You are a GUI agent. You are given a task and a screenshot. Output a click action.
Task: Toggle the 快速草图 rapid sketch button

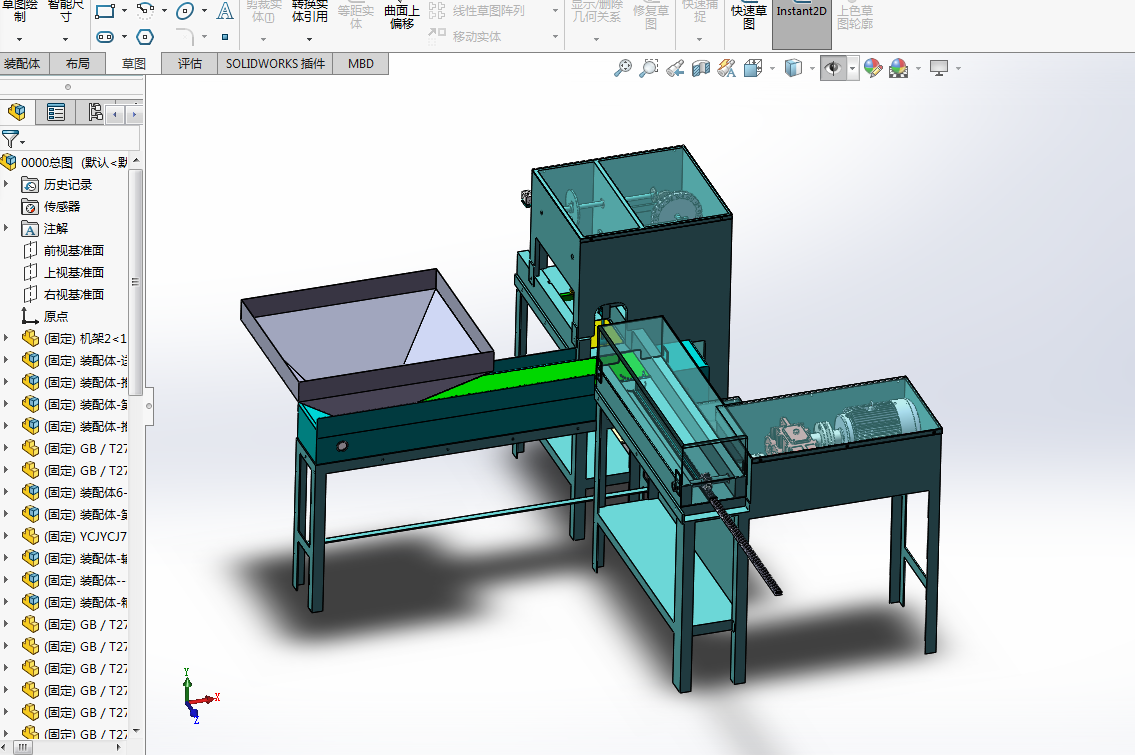[748, 17]
